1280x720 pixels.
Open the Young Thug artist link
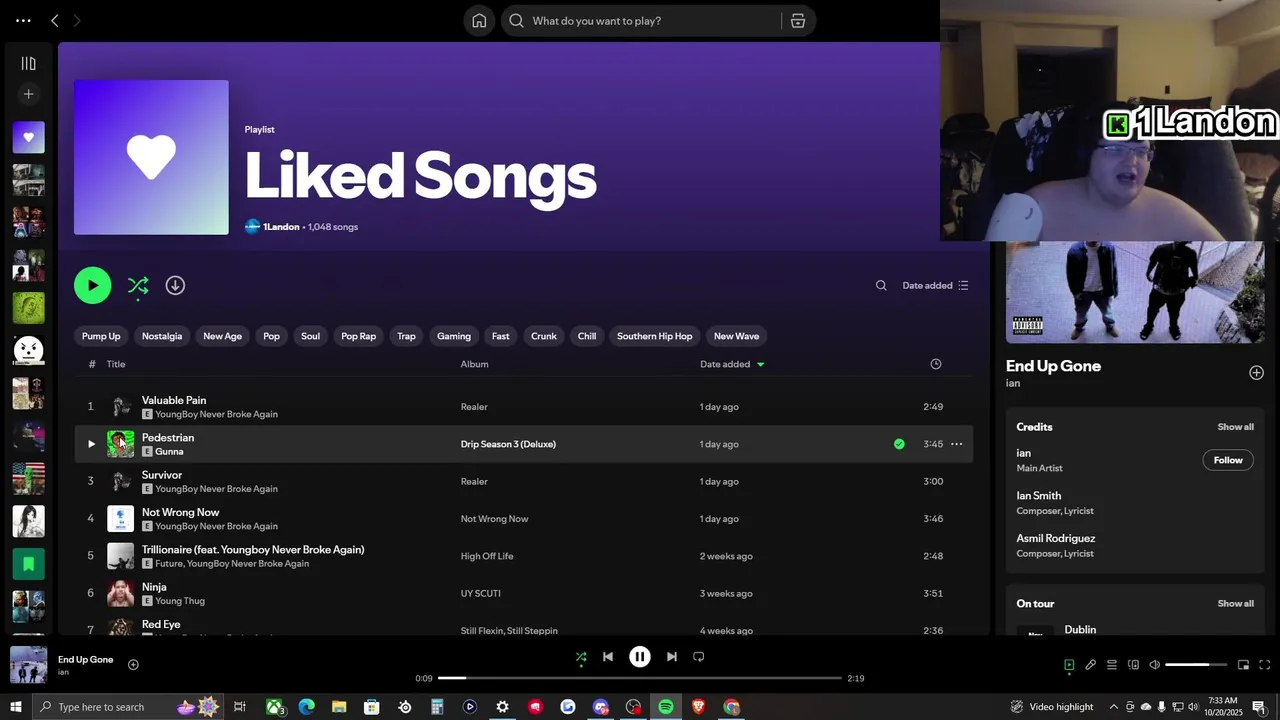[x=180, y=601]
